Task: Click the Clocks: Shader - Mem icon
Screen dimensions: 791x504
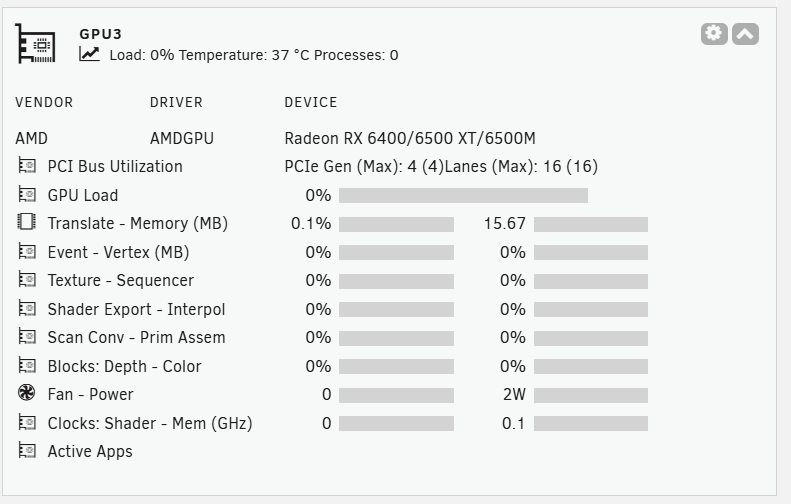Action: [27, 422]
